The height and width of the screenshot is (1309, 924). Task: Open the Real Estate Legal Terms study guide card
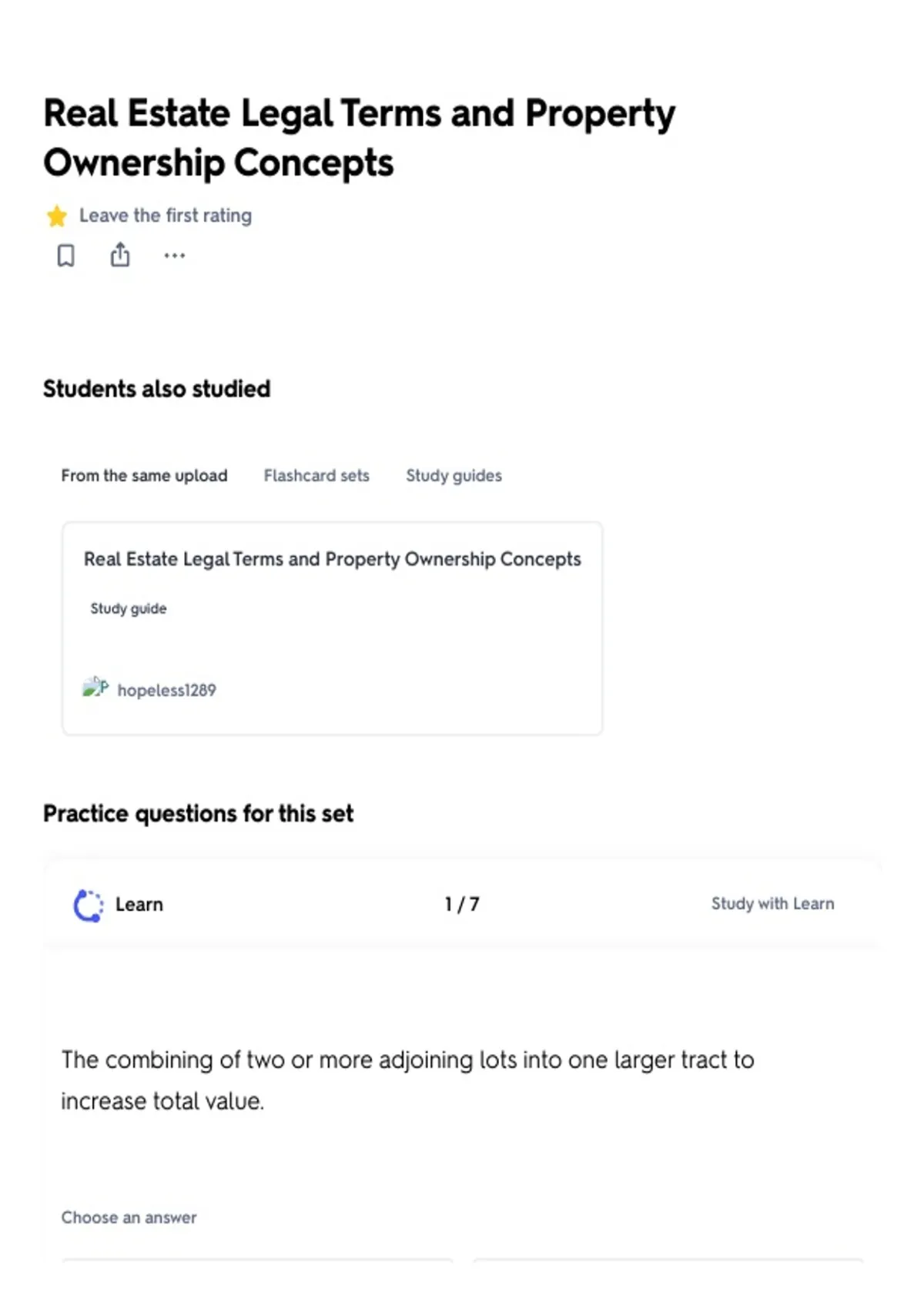[333, 628]
